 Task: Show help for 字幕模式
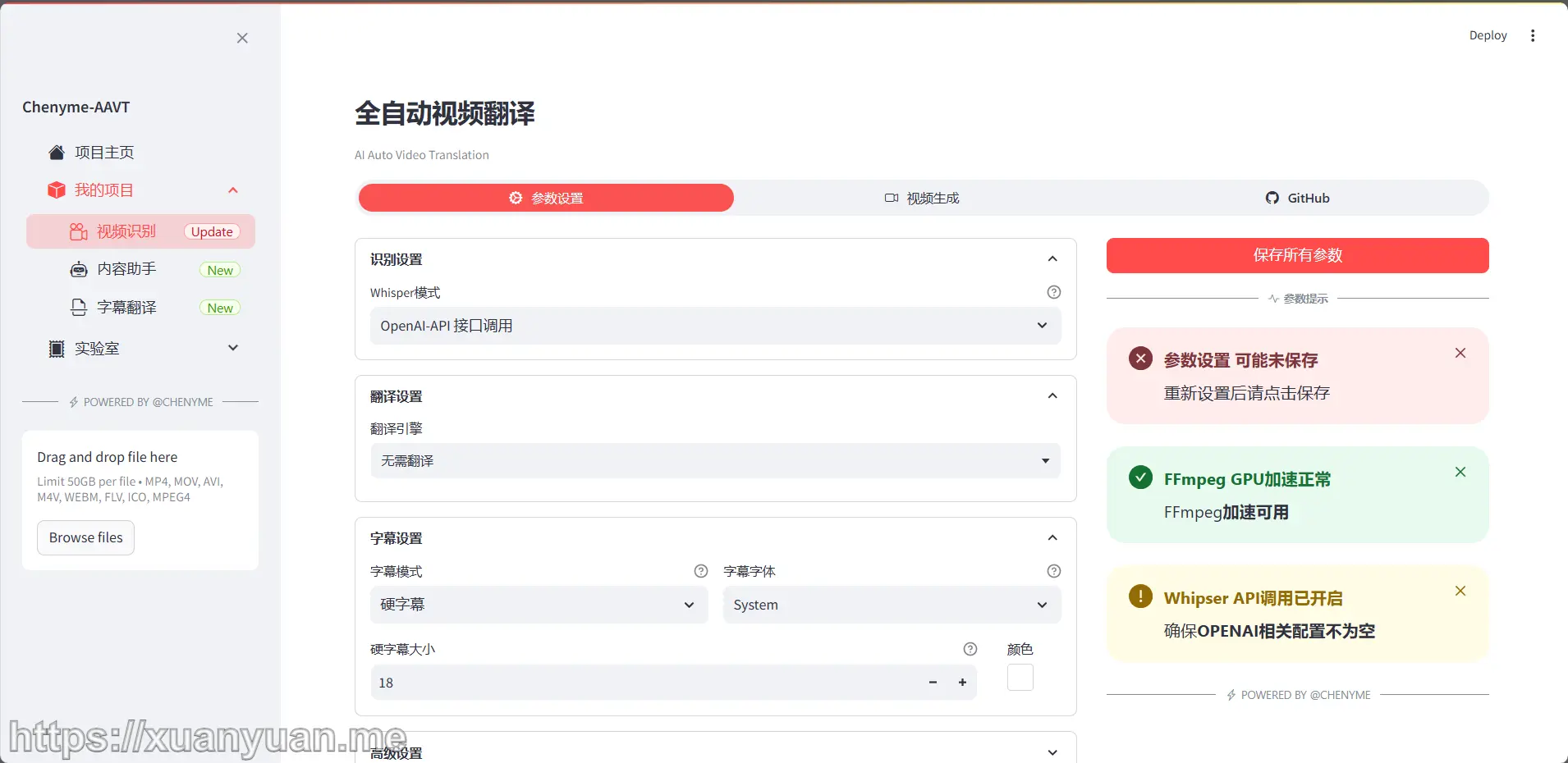pyautogui.click(x=701, y=571)
